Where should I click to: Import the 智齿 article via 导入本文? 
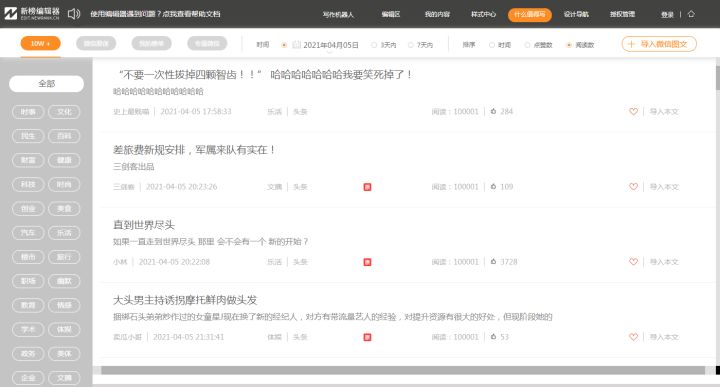point(664,112)
